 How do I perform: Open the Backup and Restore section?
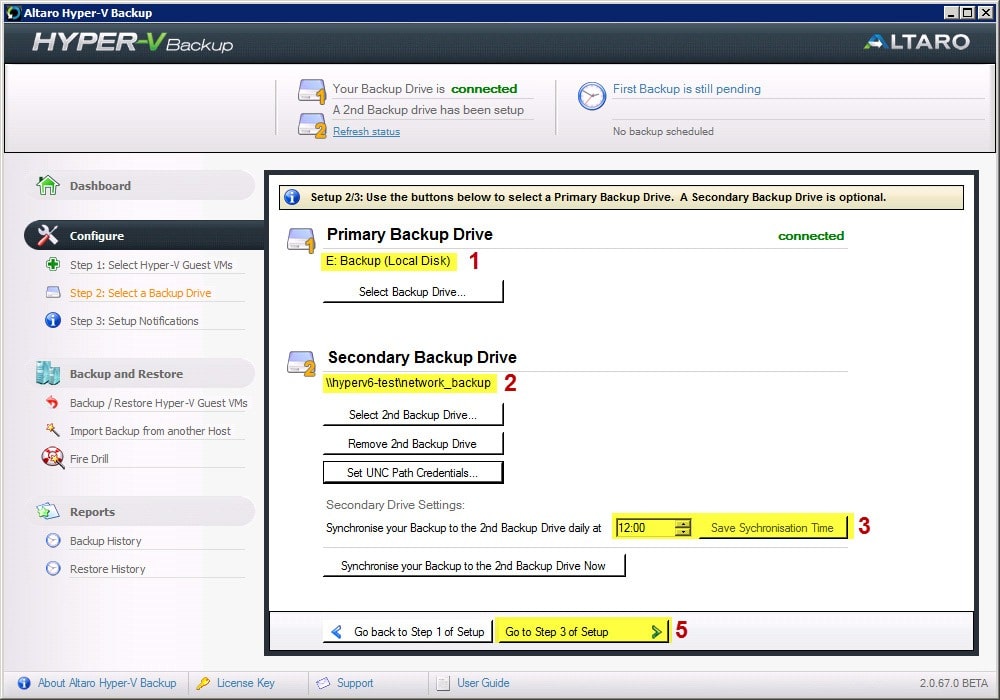(140, 373)
